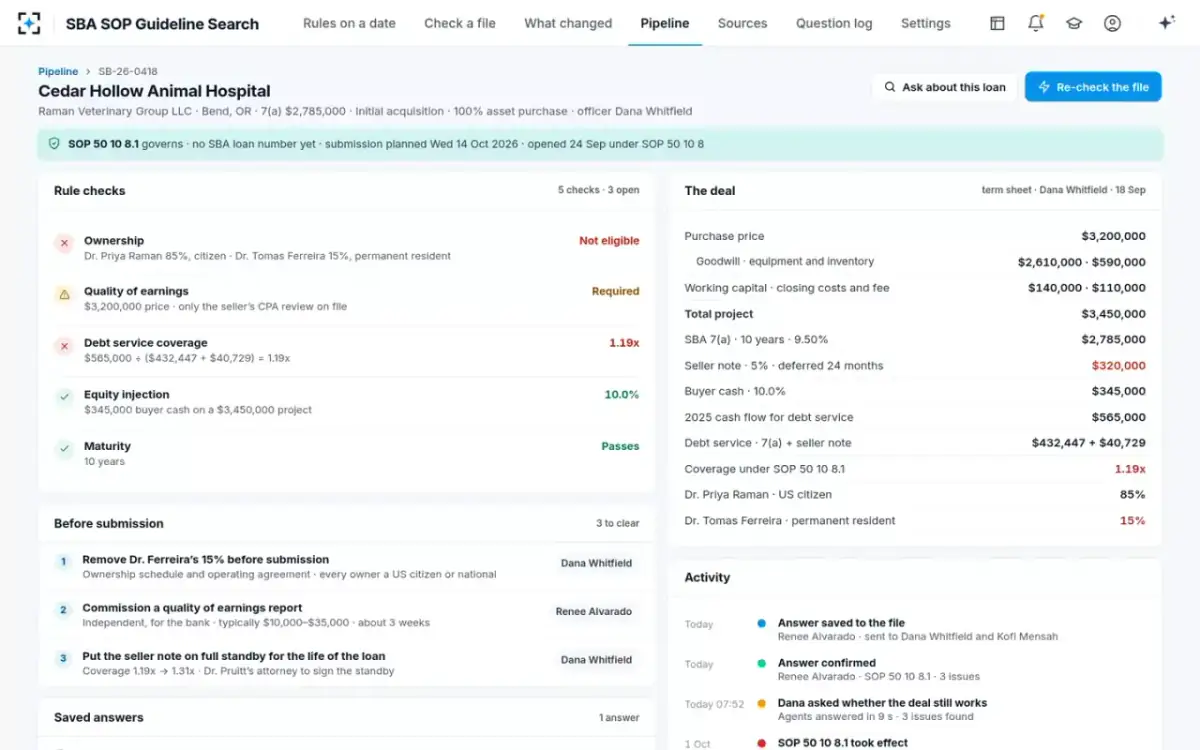Click Ask about this loan button
Image resolution: width=1200 pixels, height=750 pixels.
pyautogui.click(x=945, y=87)
